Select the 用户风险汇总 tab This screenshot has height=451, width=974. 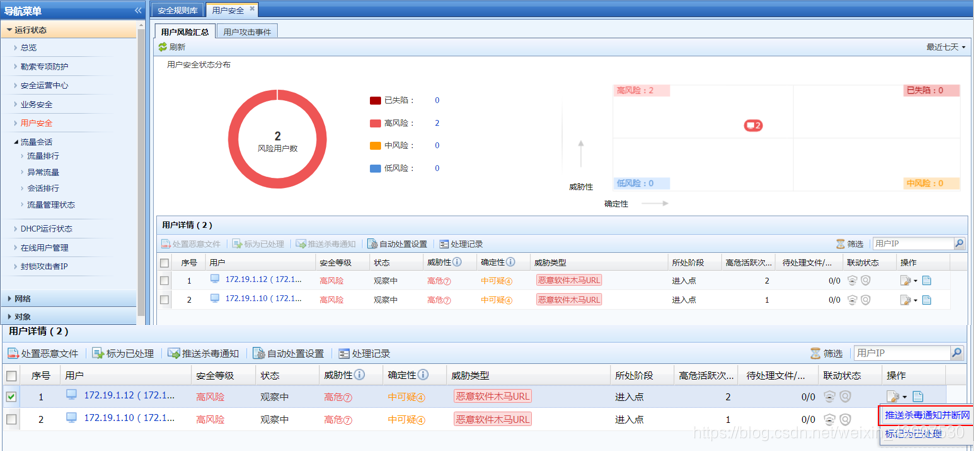(x=184, y=32)
